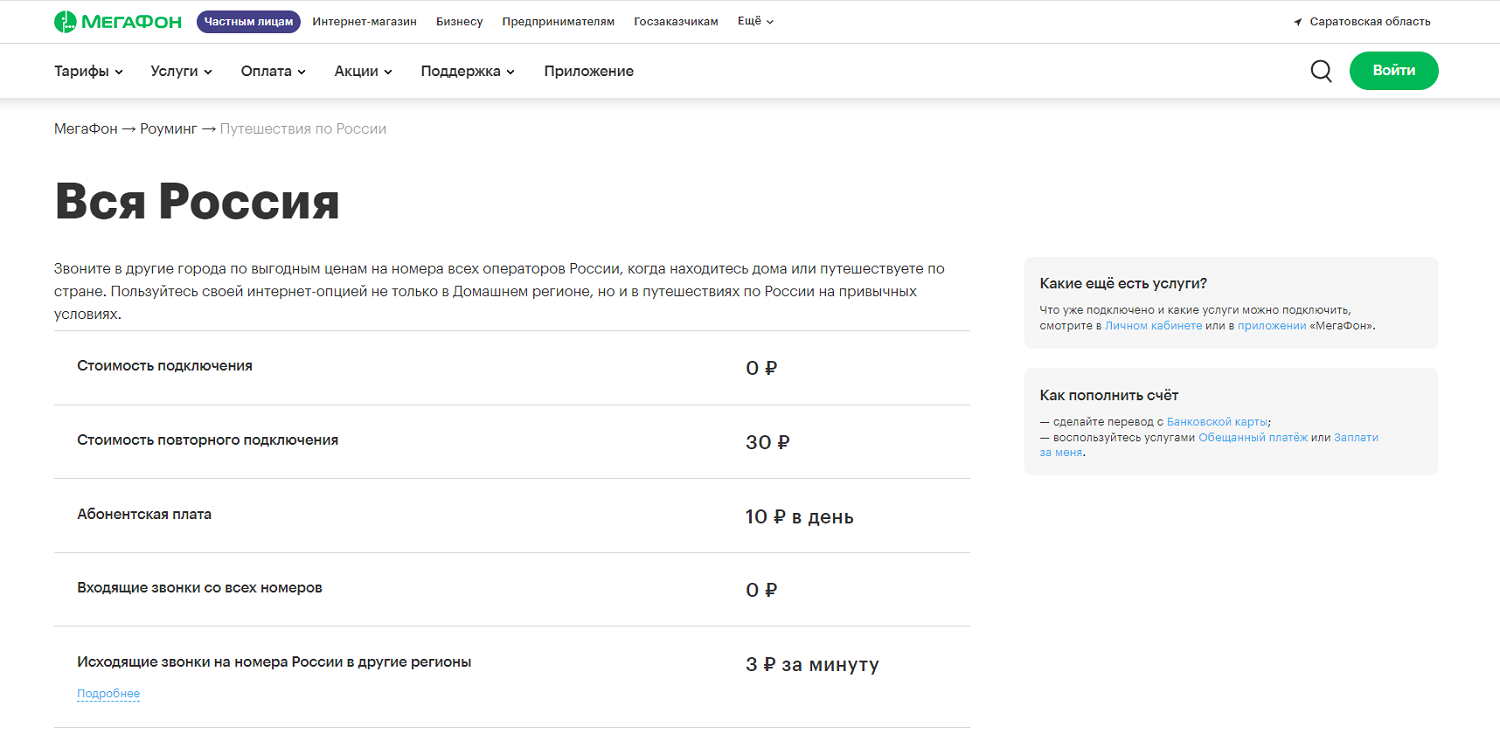The height and width of the screenshot is (741, 1500).
Task: Click Входящие звонки со всех номеров label
Action: tap(200, 588)
